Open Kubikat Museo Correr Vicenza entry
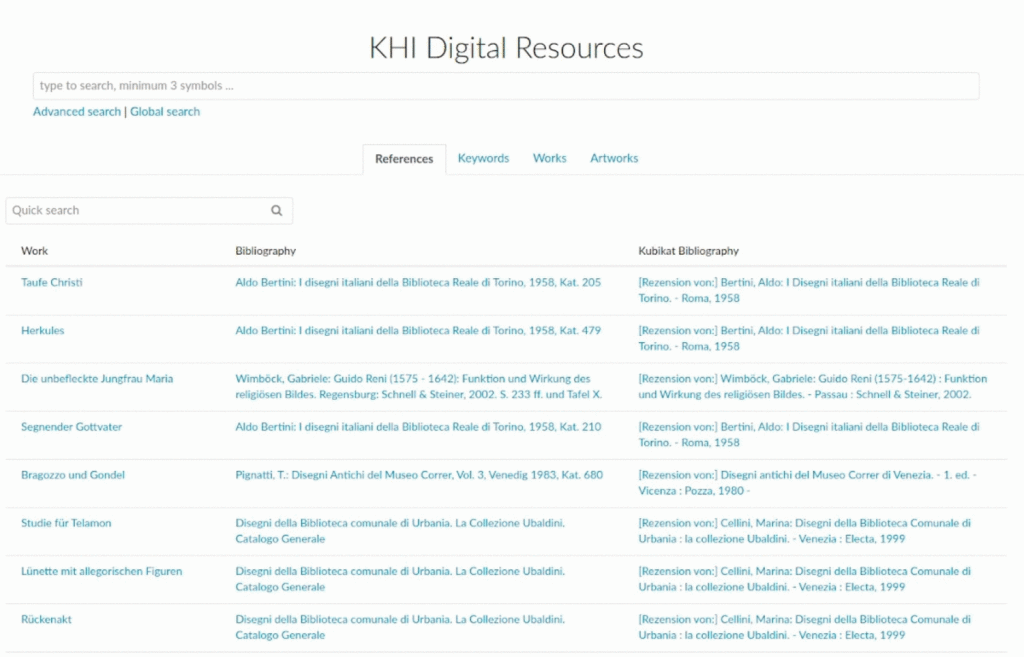The height and width of the screenshot is (657, 1024). 807,483
